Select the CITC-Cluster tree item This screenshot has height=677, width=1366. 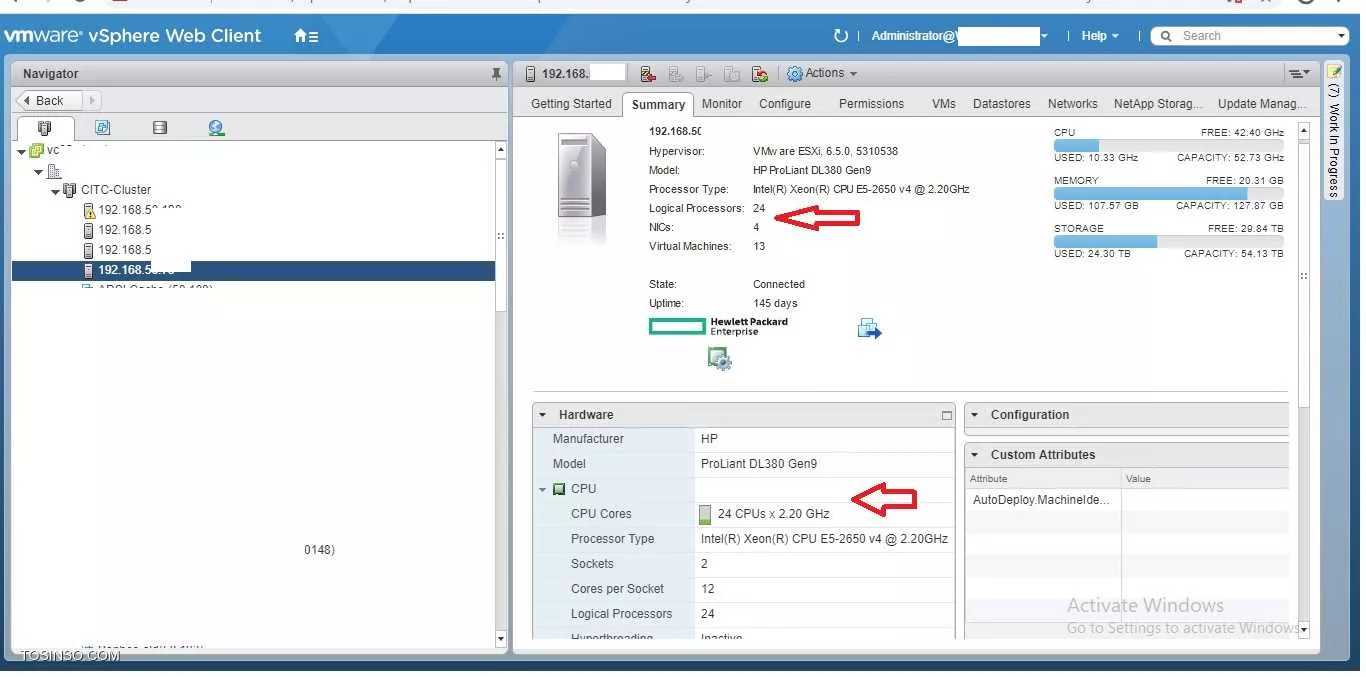116,190
